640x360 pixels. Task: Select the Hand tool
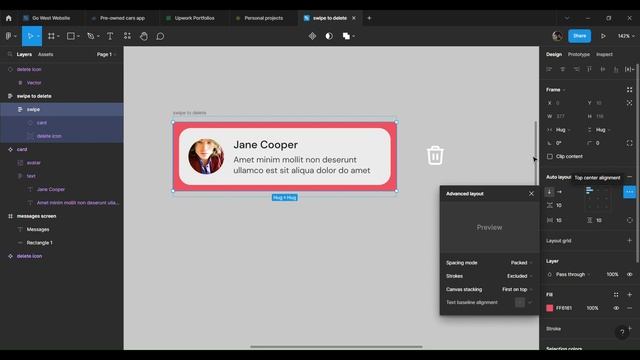(x=144, y=36)
